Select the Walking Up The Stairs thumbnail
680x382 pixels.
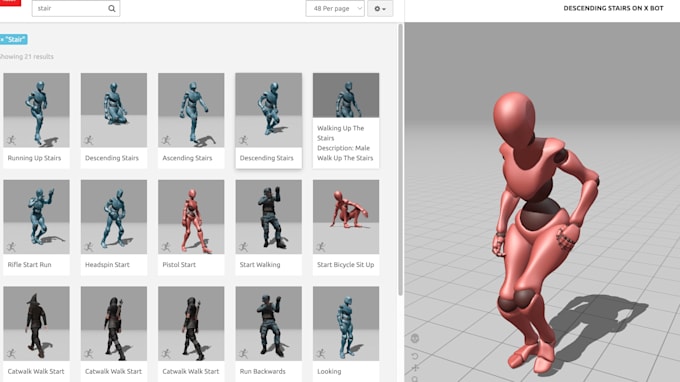pos(346,95)
